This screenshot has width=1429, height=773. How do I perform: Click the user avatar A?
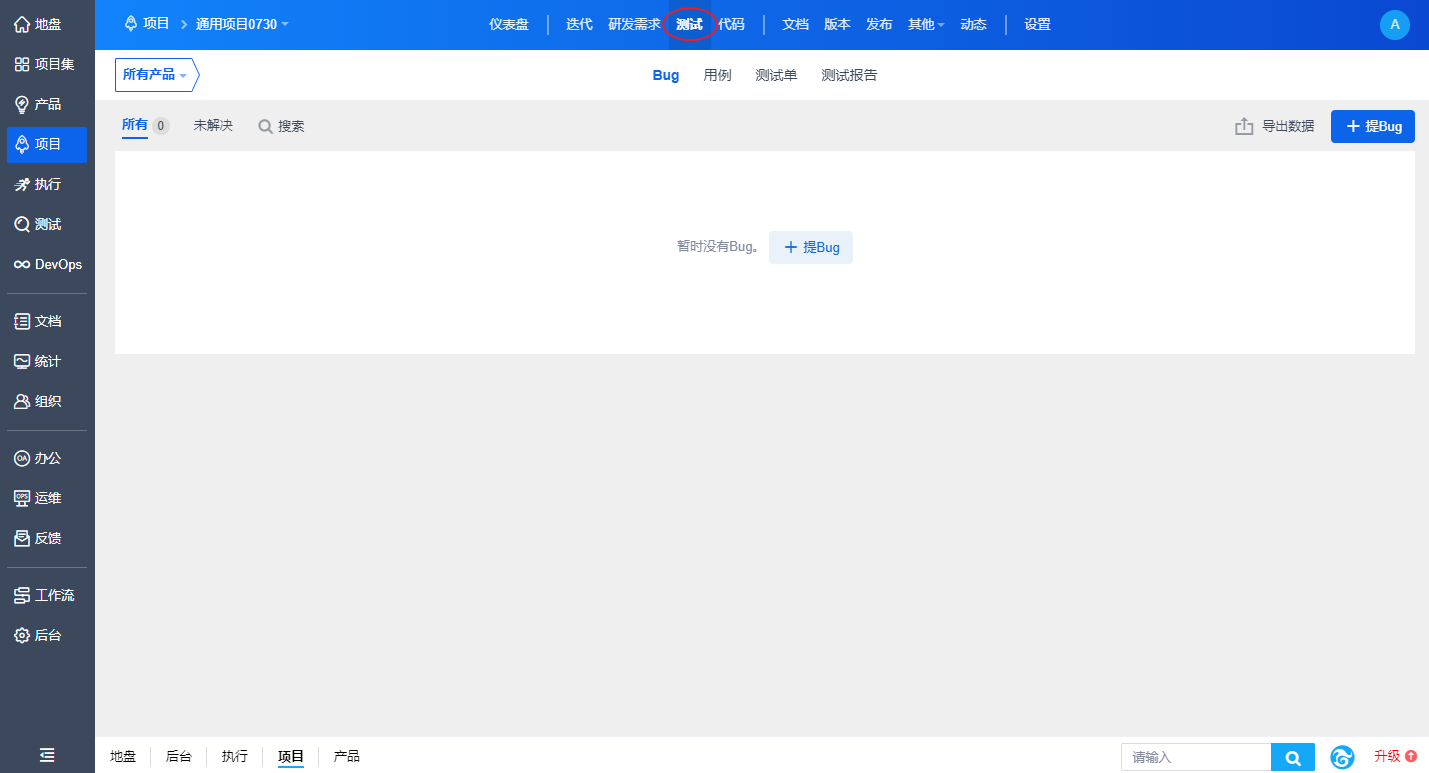point(1394,24)
